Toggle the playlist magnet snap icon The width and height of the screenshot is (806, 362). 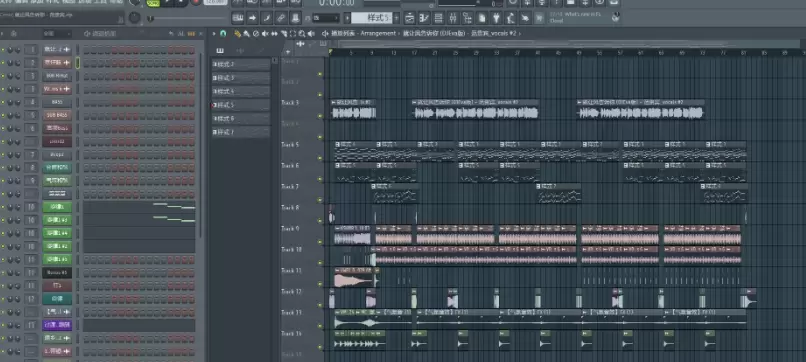click(223, 33)
